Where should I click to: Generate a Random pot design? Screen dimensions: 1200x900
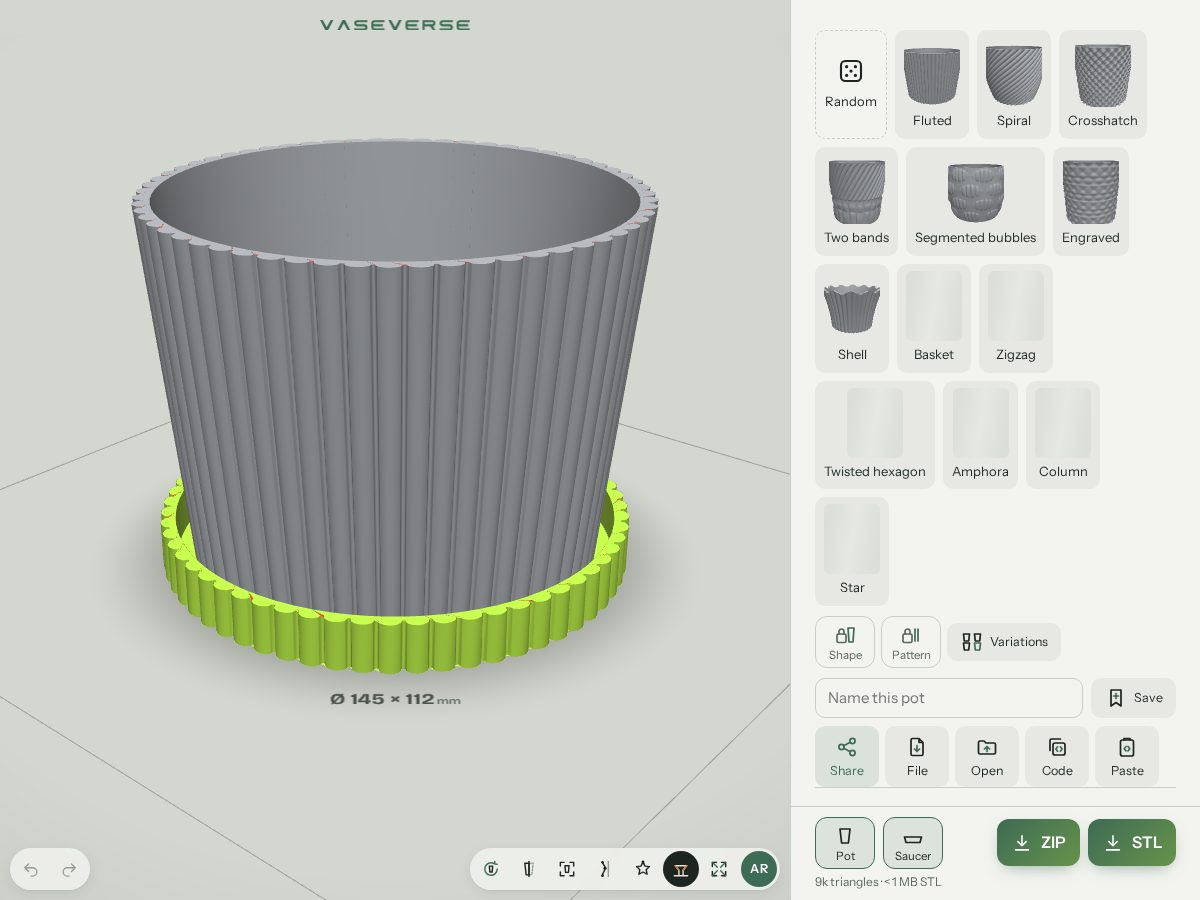851,84
